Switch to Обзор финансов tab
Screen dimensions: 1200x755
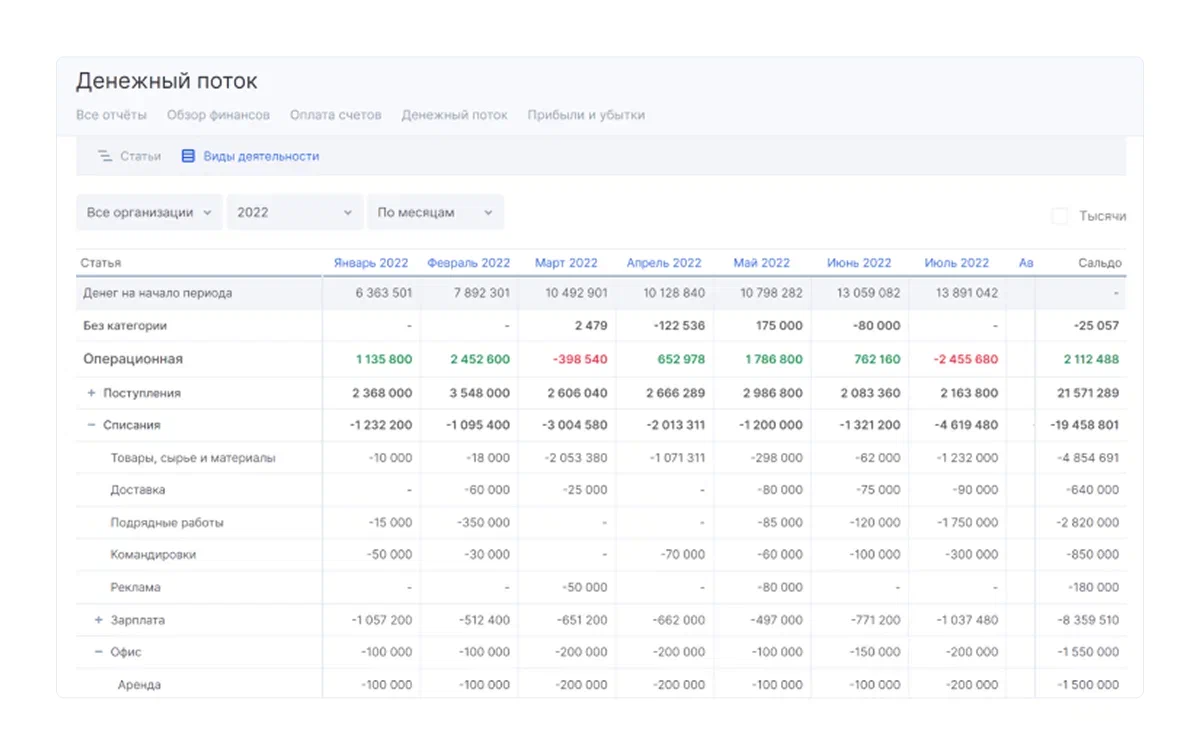(x=218, y=115)
